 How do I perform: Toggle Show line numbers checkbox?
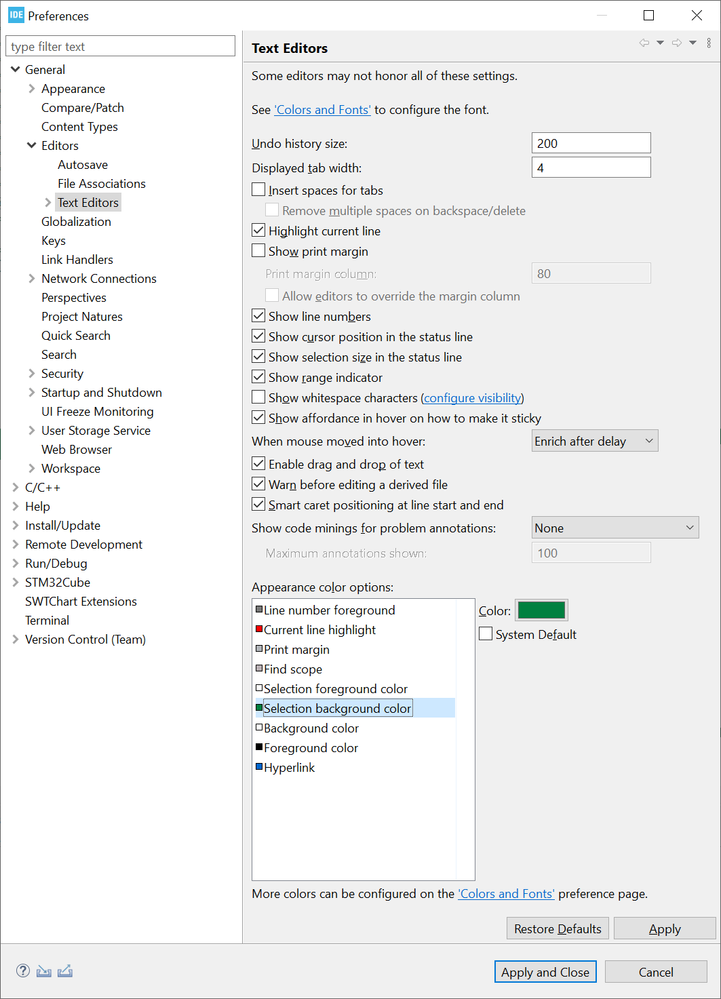coord(259,316)
